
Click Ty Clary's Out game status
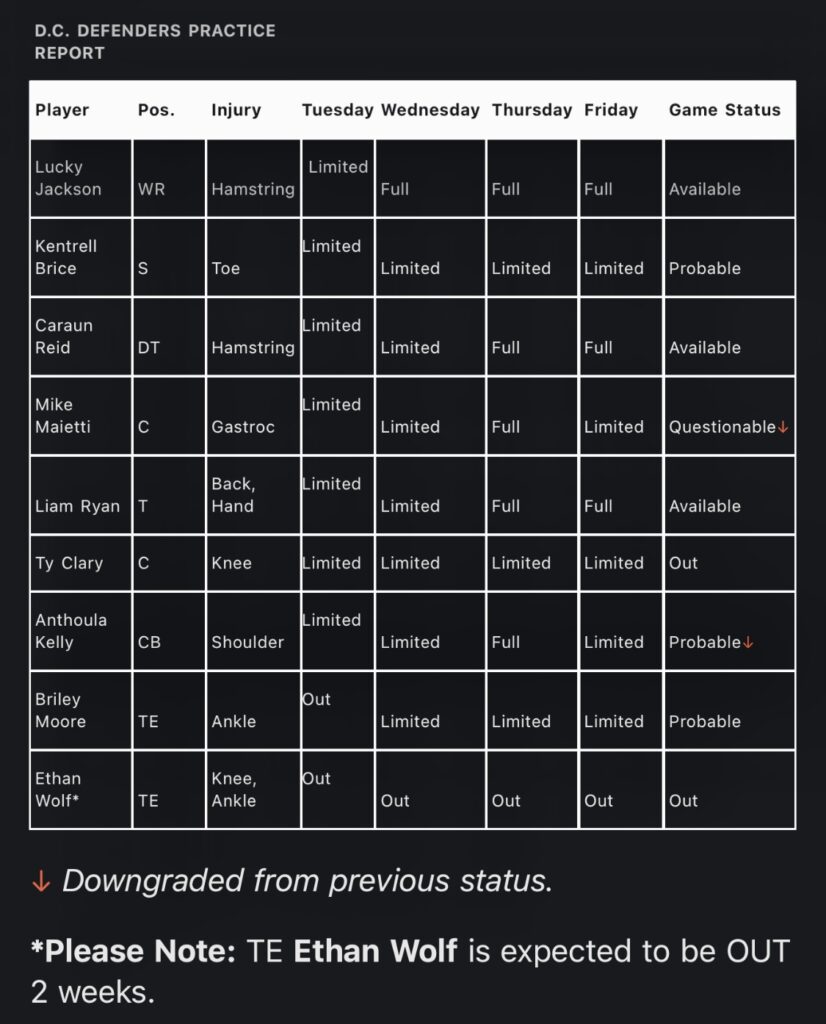(684, 563)
